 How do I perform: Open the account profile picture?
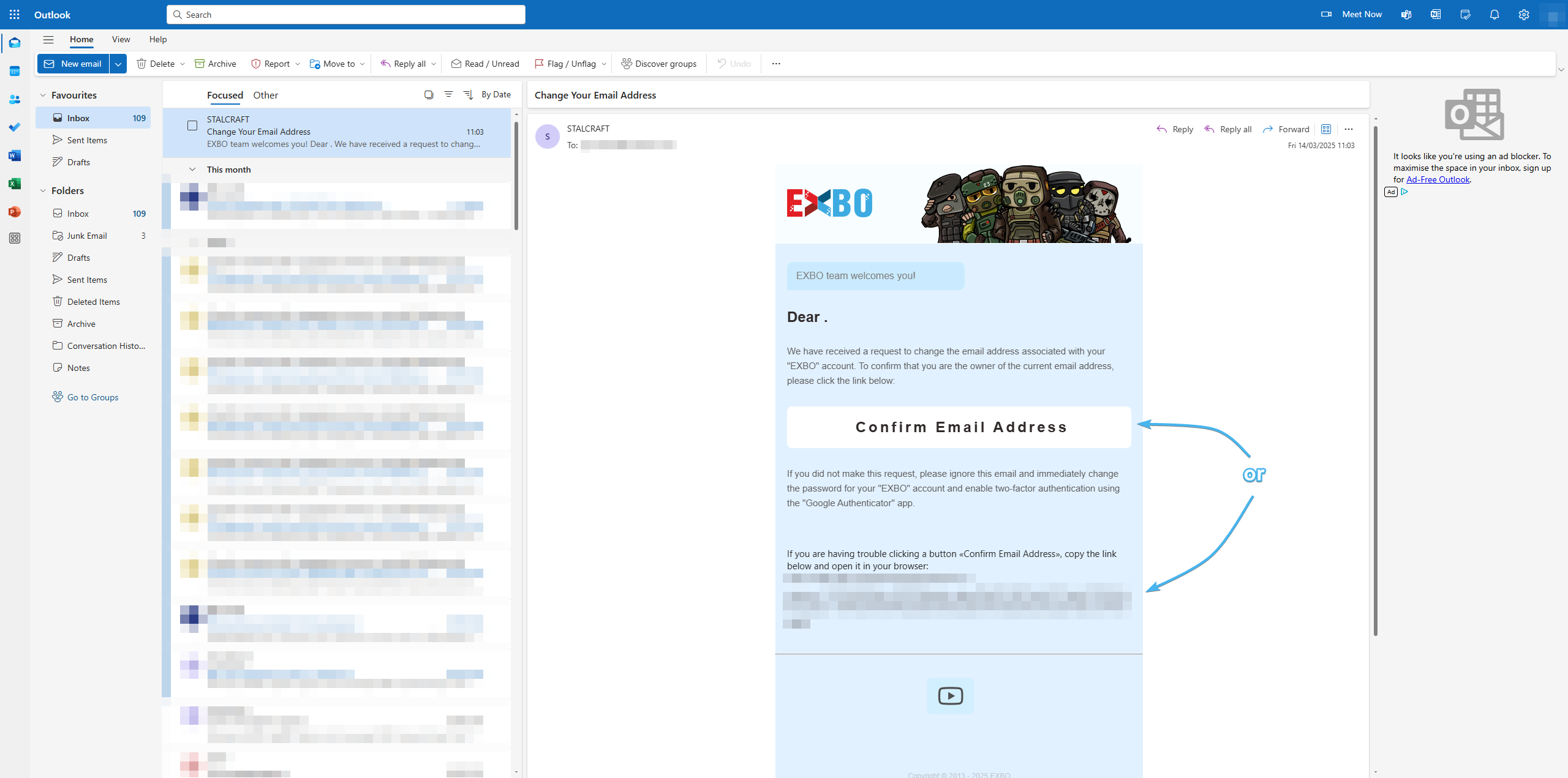(x=1552, y=15)
